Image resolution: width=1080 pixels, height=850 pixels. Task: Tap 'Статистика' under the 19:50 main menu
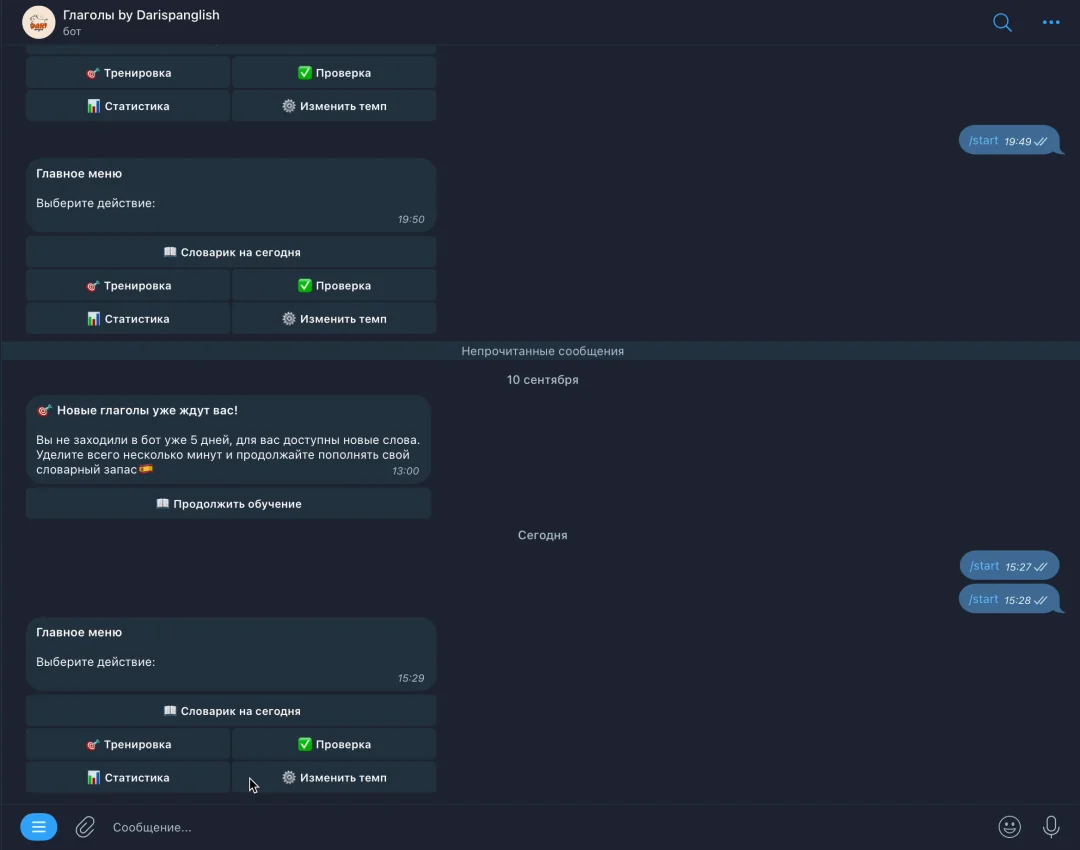(128, 319)
